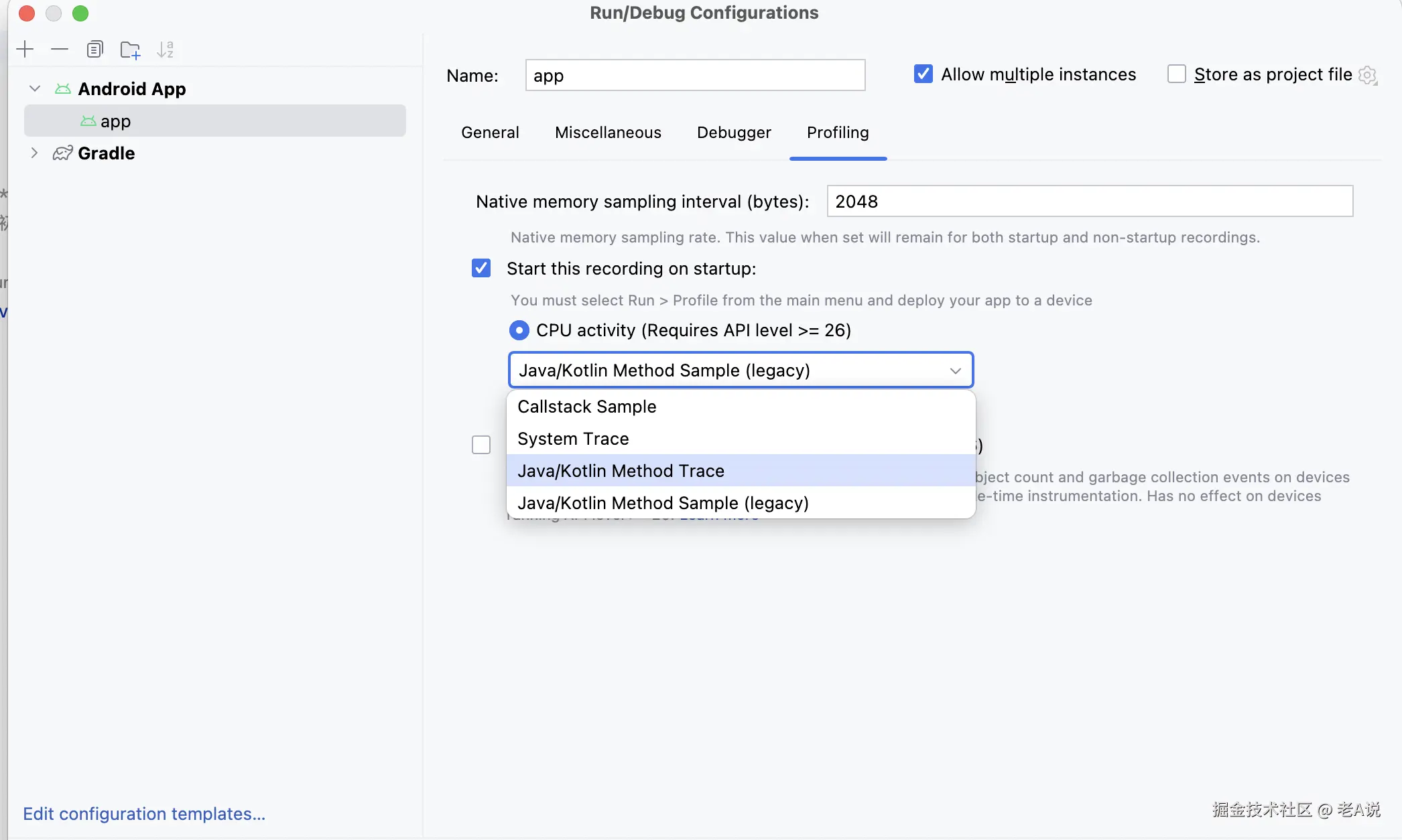1402x840 pixels.
Task: Sort configurations alphabetically
Action: pyautogui.click(x=165, y=50)
